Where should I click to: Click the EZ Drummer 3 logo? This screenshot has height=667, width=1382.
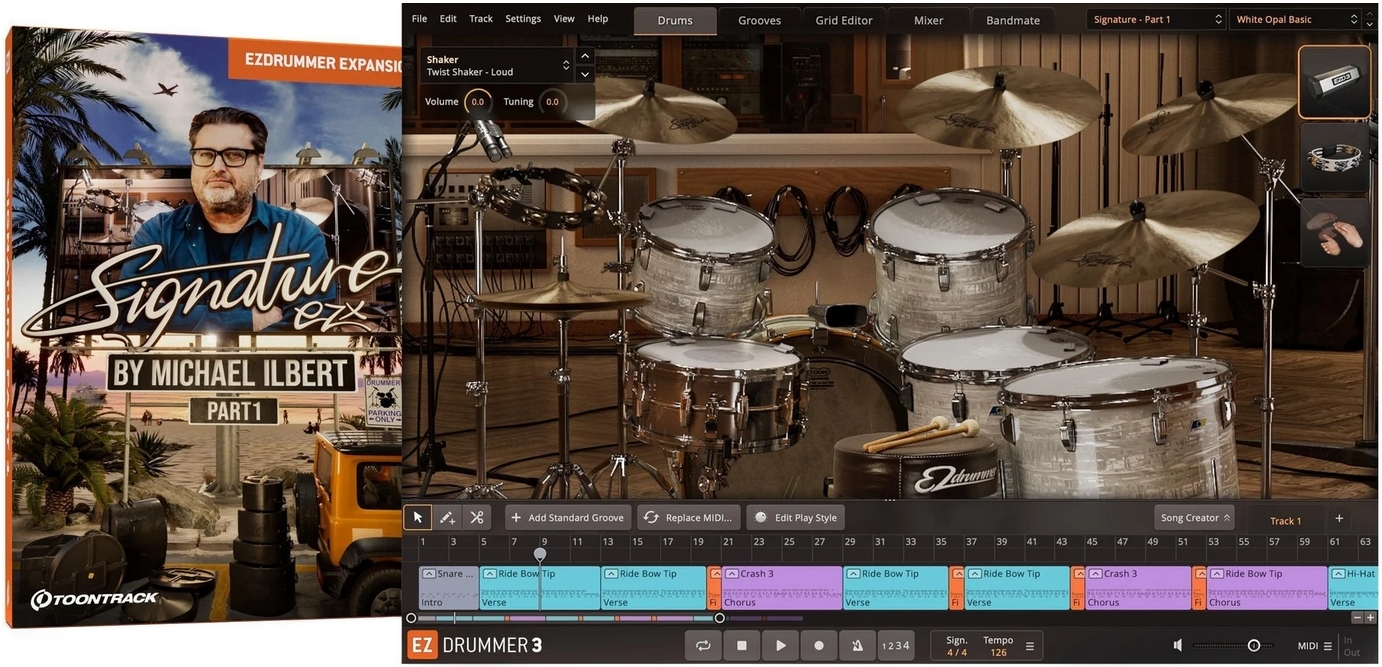click(x=475, y=646)
